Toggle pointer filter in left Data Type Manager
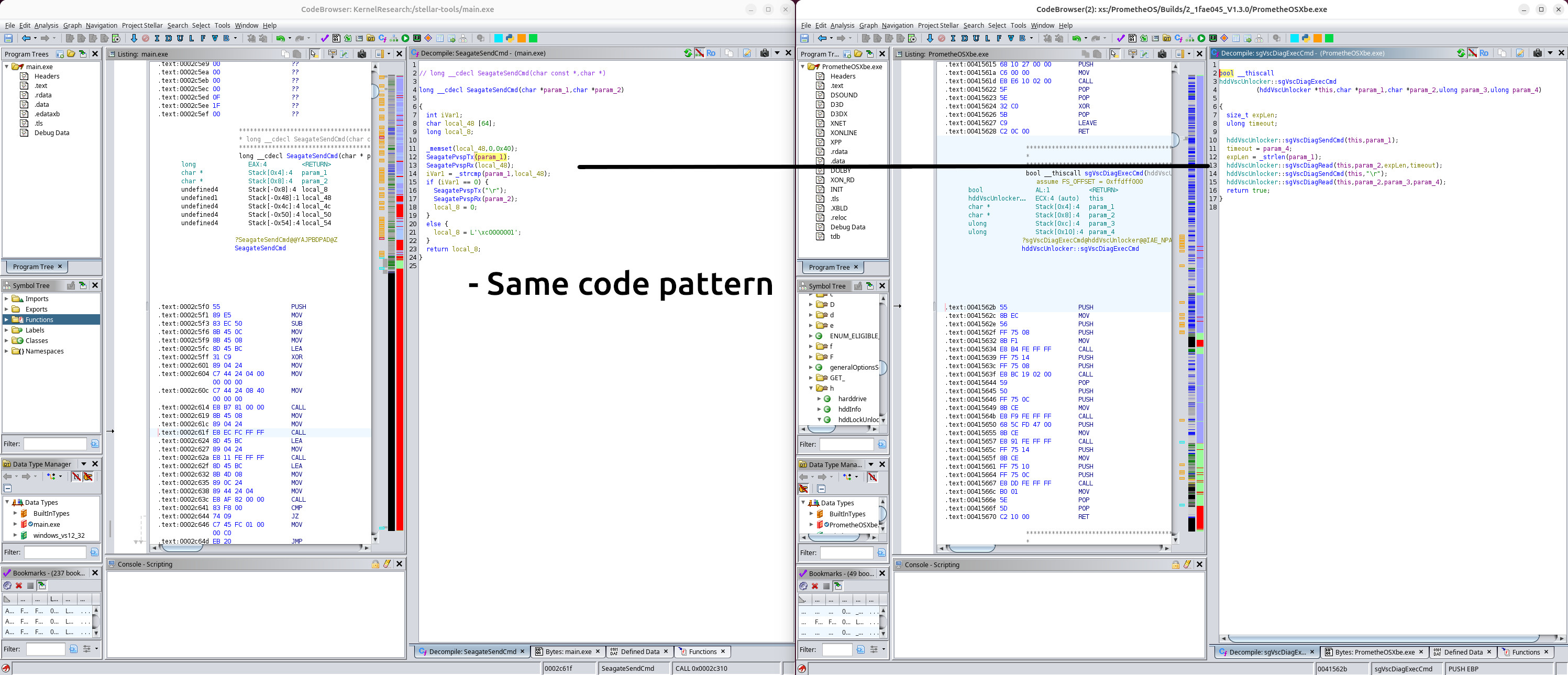Screen dimensions: 1568x675 point(87,477)
